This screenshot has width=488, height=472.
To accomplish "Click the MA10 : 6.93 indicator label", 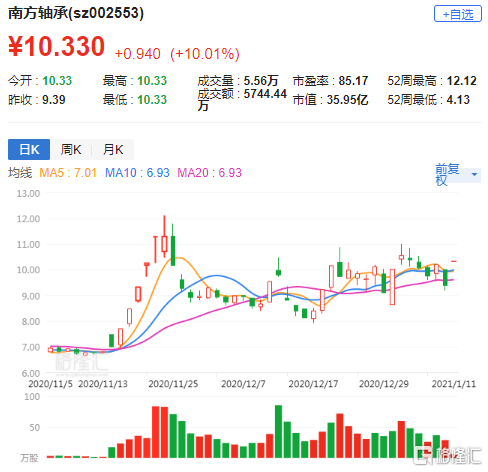I will click(137, 173).
